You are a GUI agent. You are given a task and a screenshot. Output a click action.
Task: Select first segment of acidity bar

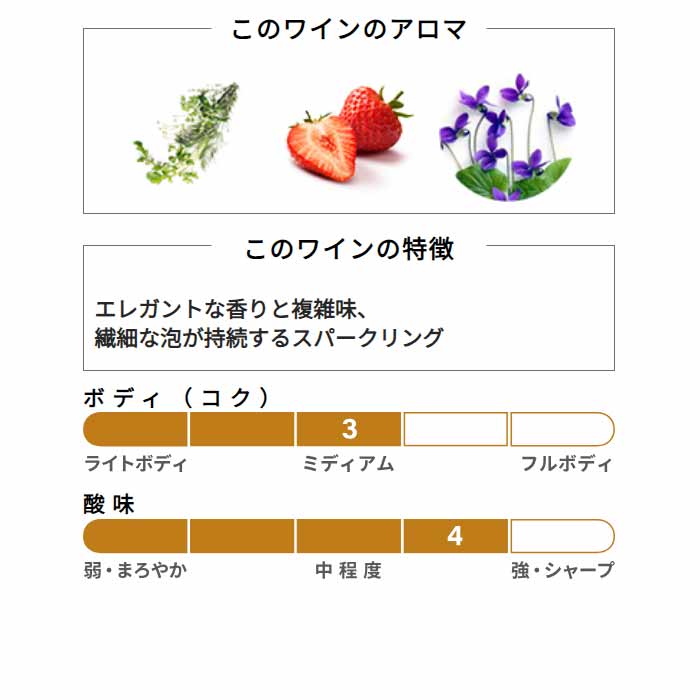point(135,536)
